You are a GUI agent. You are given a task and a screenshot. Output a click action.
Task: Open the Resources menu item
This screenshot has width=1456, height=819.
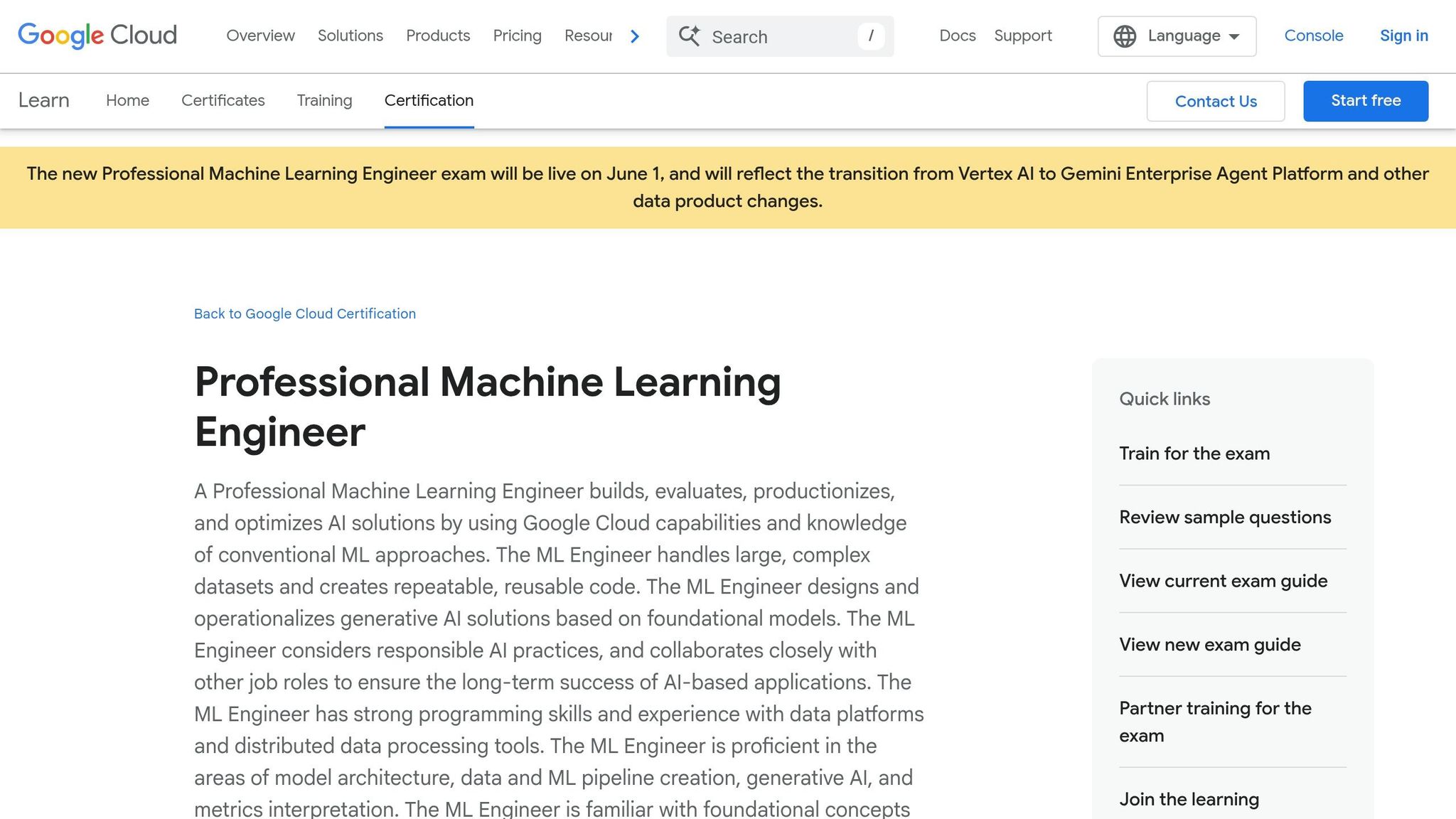(588, 36)
